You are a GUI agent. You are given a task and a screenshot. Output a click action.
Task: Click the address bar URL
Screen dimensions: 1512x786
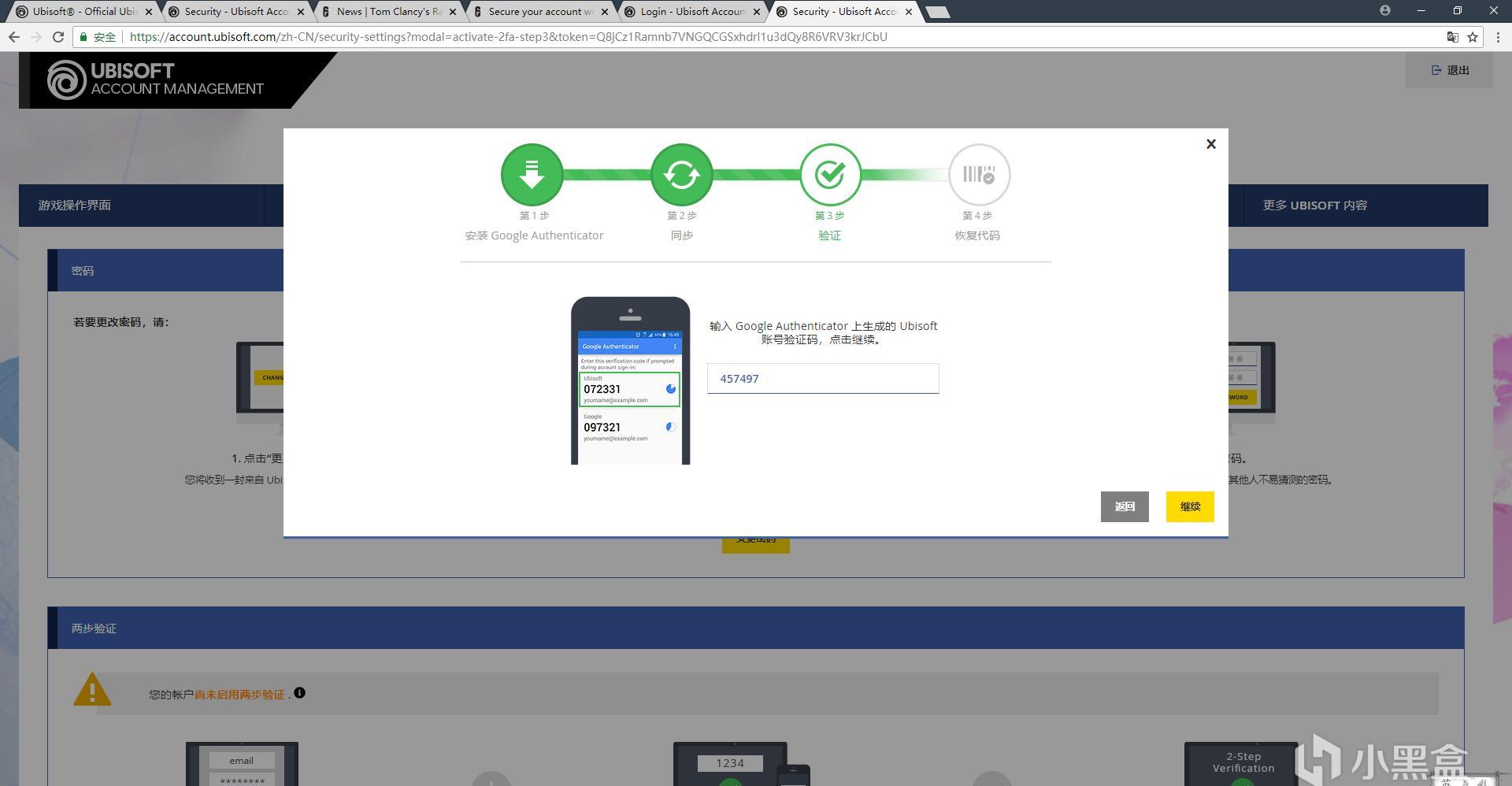point(508,37)
